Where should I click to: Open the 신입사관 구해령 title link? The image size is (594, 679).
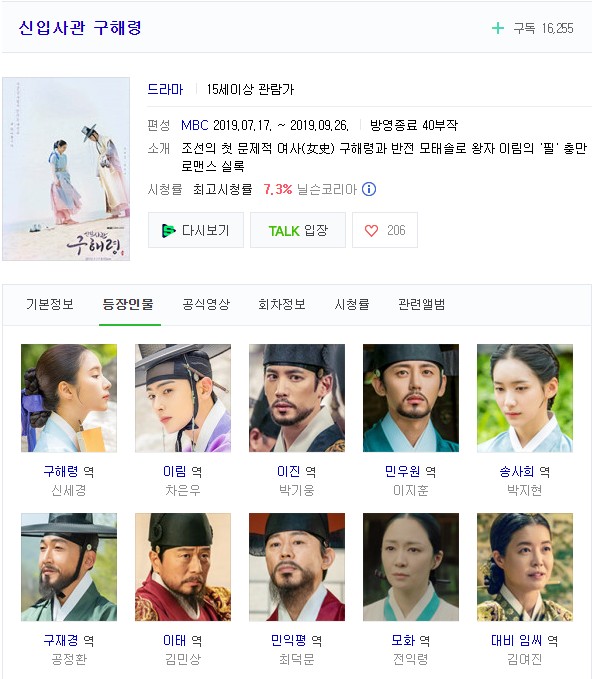(x=80, y=28)
